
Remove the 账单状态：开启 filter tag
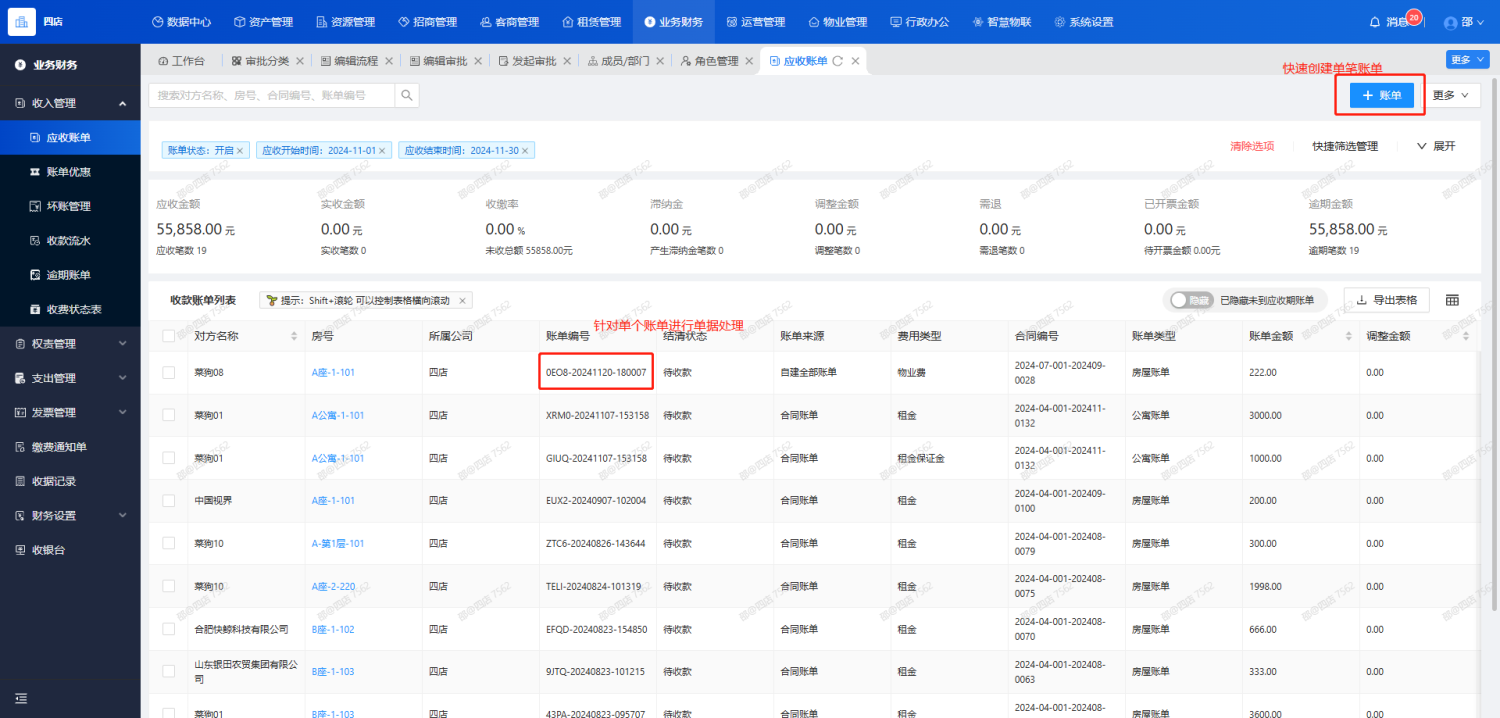click(x=240, y=151)
